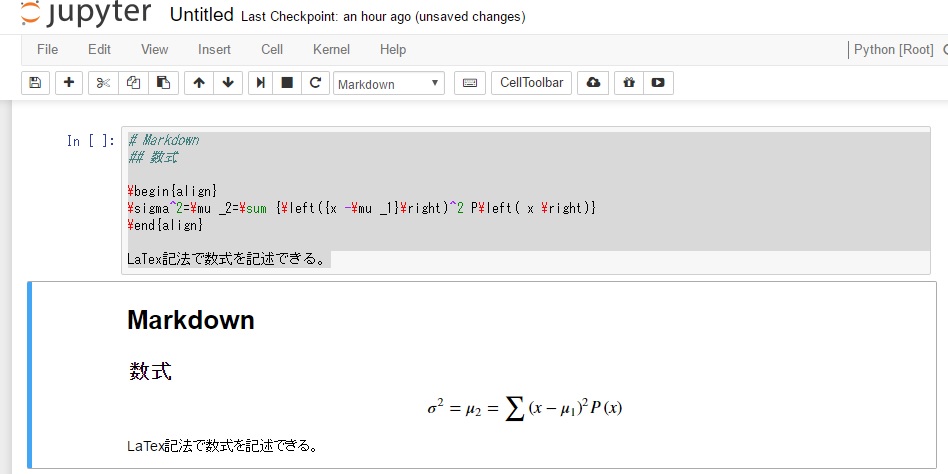Click the ¥sigma^2 formula line in editor
This screenshot has height=474, width=948.
[x=362, y=208]
